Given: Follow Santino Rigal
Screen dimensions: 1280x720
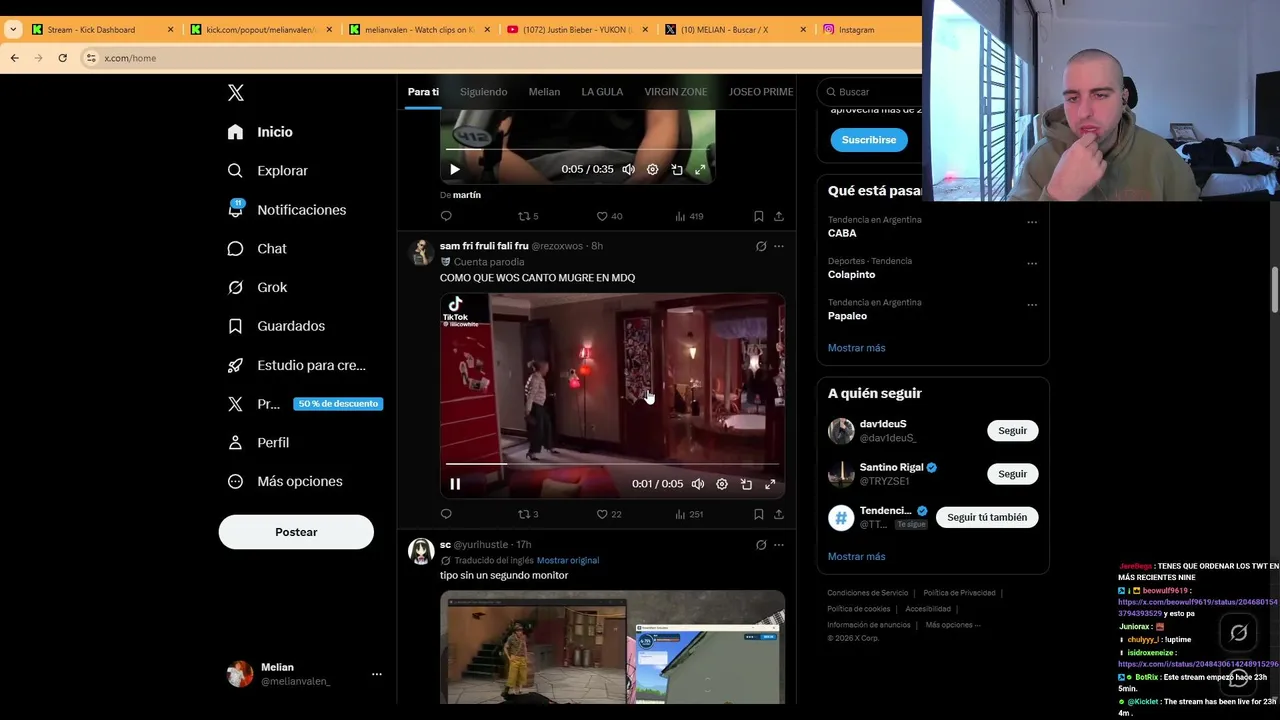Looking at the screenshot, I should point(1013,474).
